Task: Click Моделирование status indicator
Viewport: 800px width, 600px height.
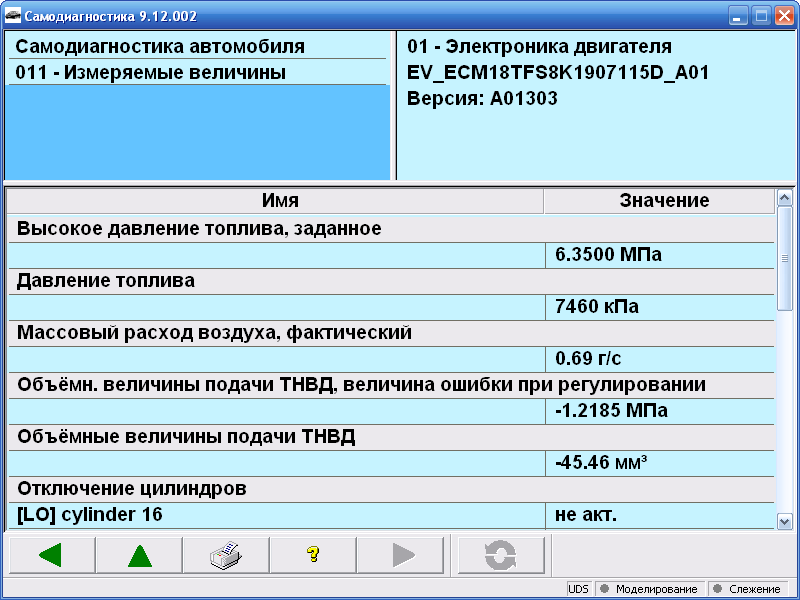Action: (649, 589)
